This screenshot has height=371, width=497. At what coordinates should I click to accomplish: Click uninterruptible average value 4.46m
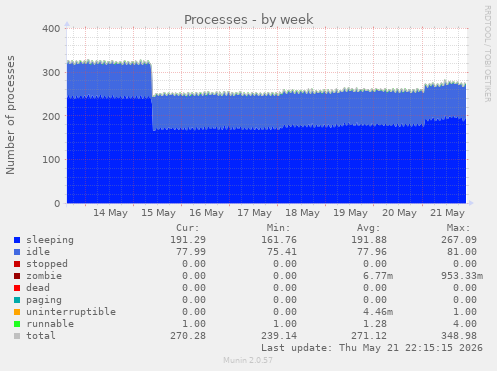tap(378, 312)
